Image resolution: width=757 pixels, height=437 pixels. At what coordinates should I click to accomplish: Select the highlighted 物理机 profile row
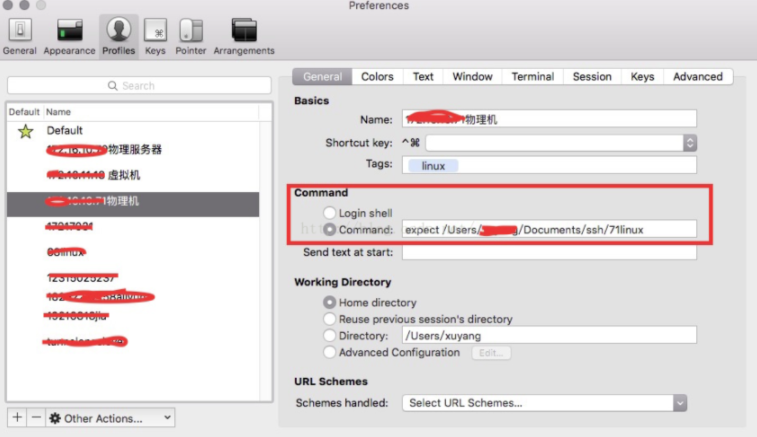[133, 204]
